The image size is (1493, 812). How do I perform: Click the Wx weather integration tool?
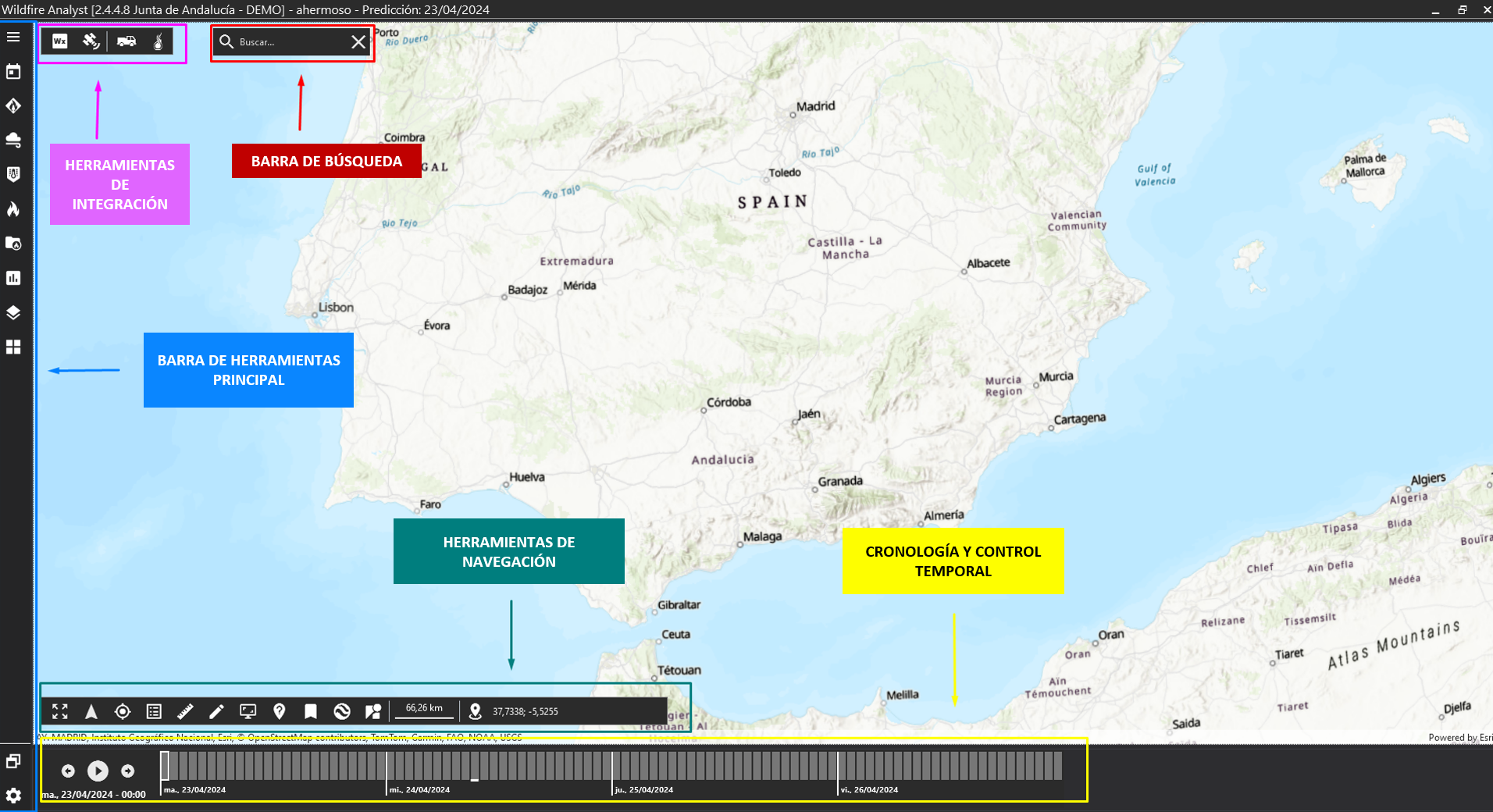point(60,41)
